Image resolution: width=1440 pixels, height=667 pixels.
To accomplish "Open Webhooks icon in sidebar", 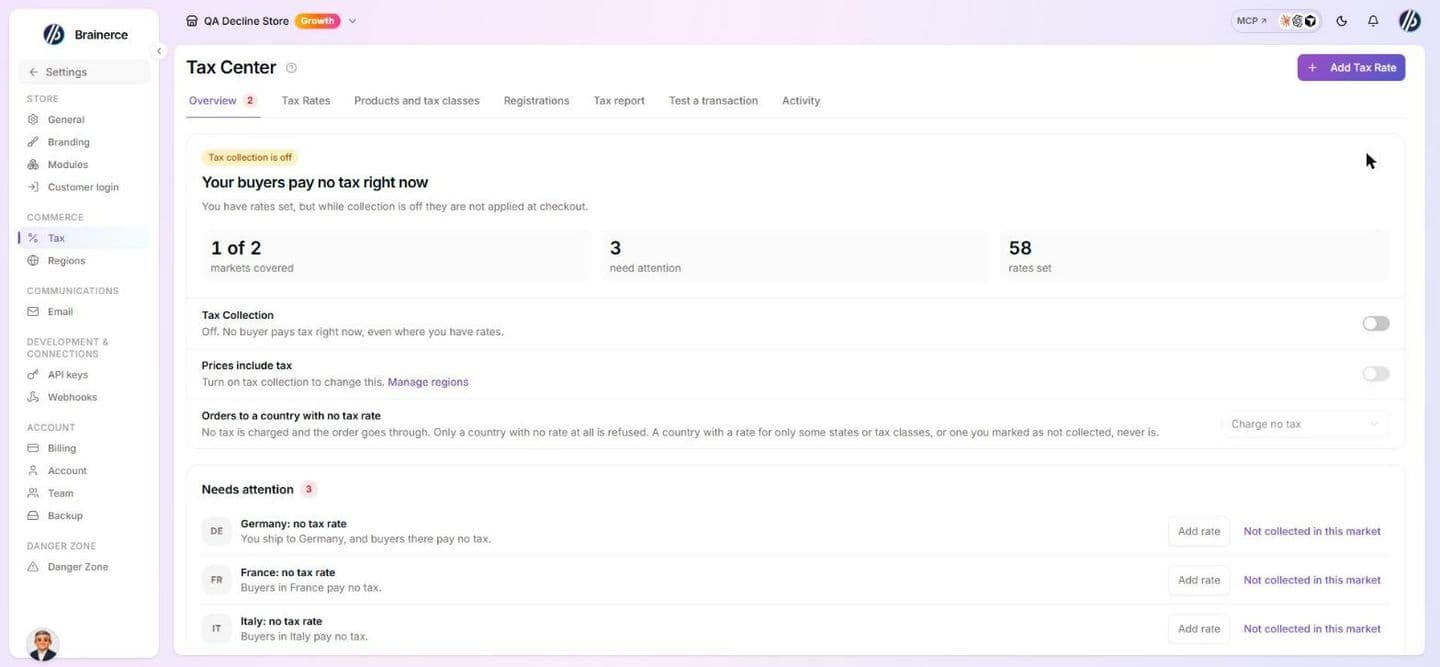I will tap(33, 397).
